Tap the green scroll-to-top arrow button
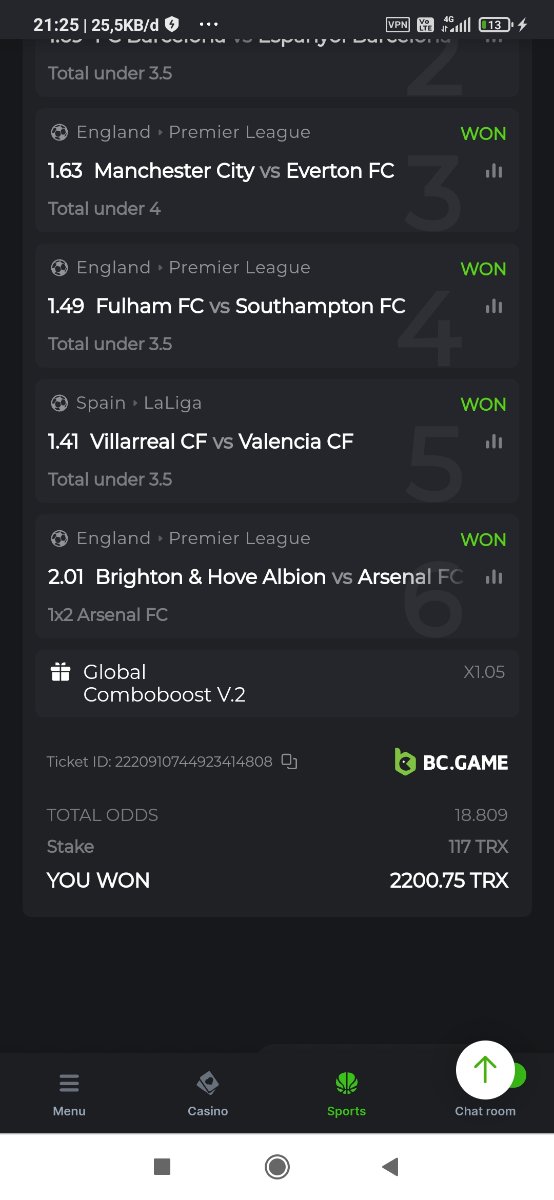This screenshot has width=554, height=1200. coord(485,1070)
